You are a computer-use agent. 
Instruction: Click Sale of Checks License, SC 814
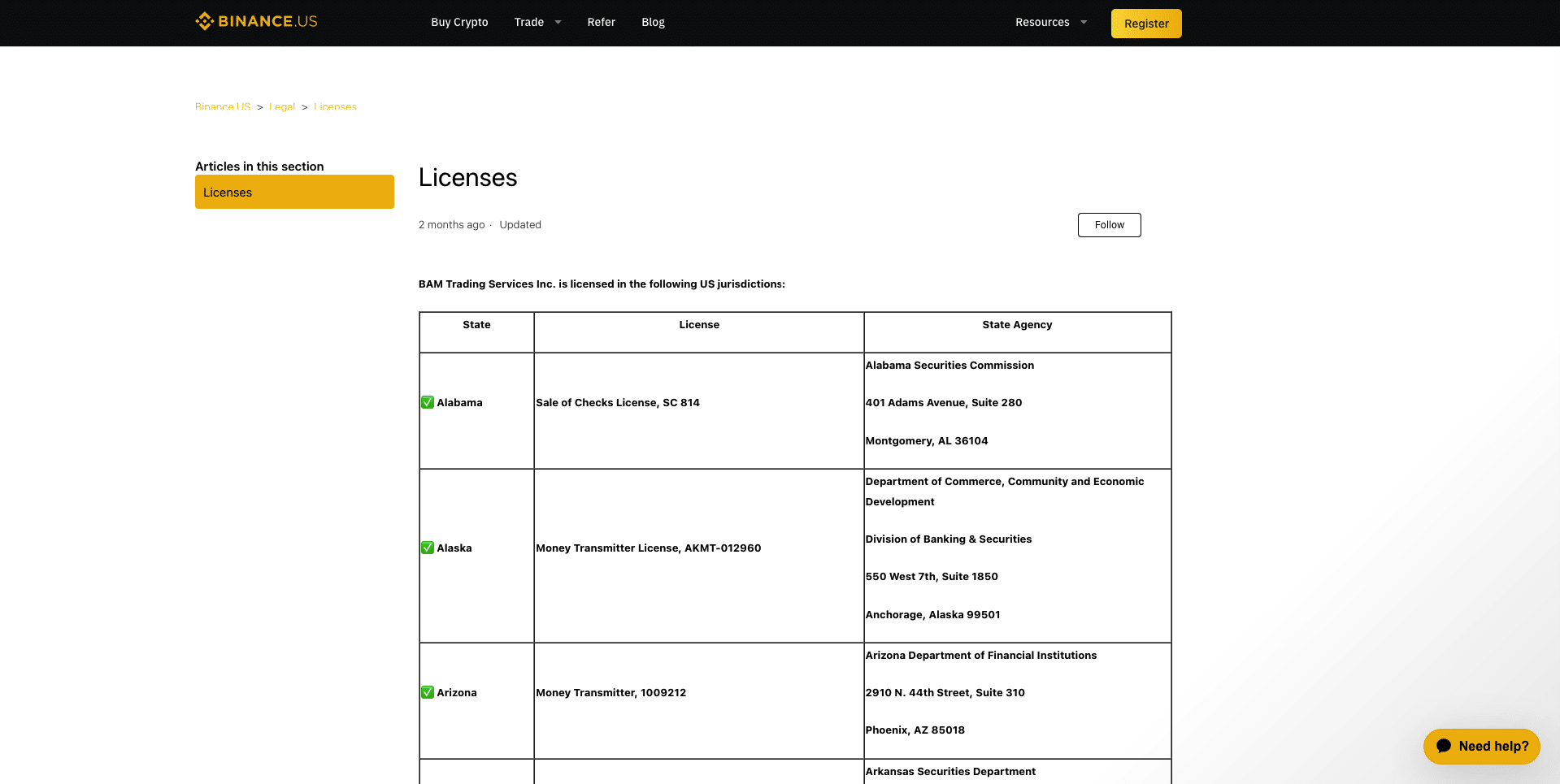point(618,402)
